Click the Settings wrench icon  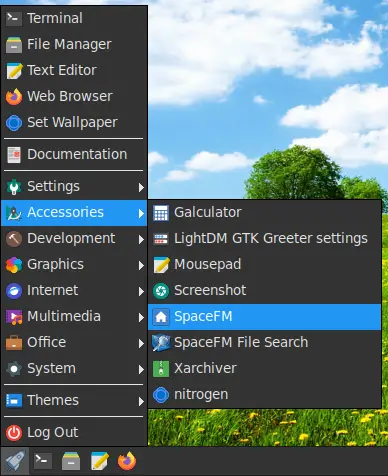pyautogui.click(x=14, y=187)
